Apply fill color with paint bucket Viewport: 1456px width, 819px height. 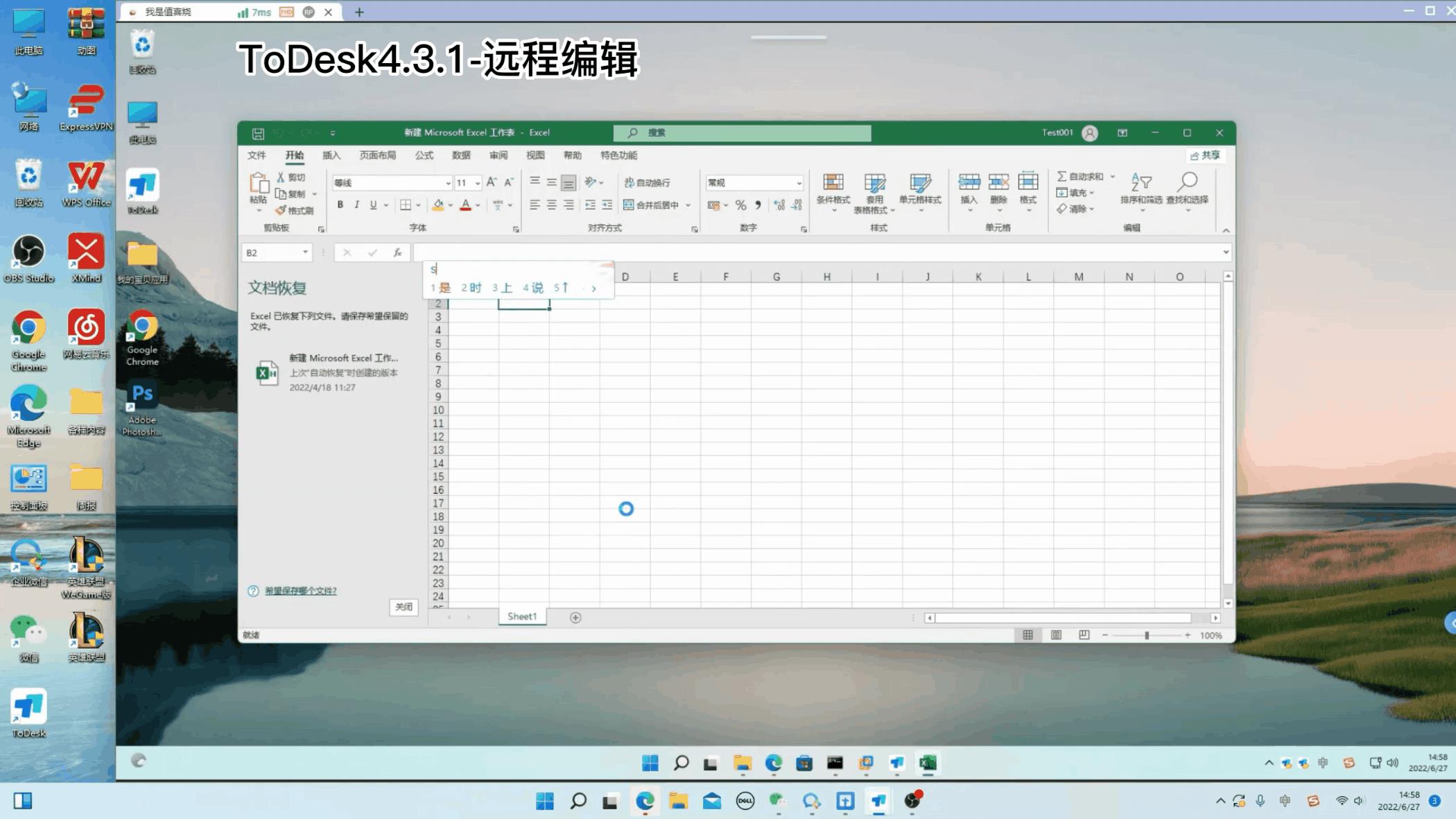pyautogui.click(x=437, y=205)
